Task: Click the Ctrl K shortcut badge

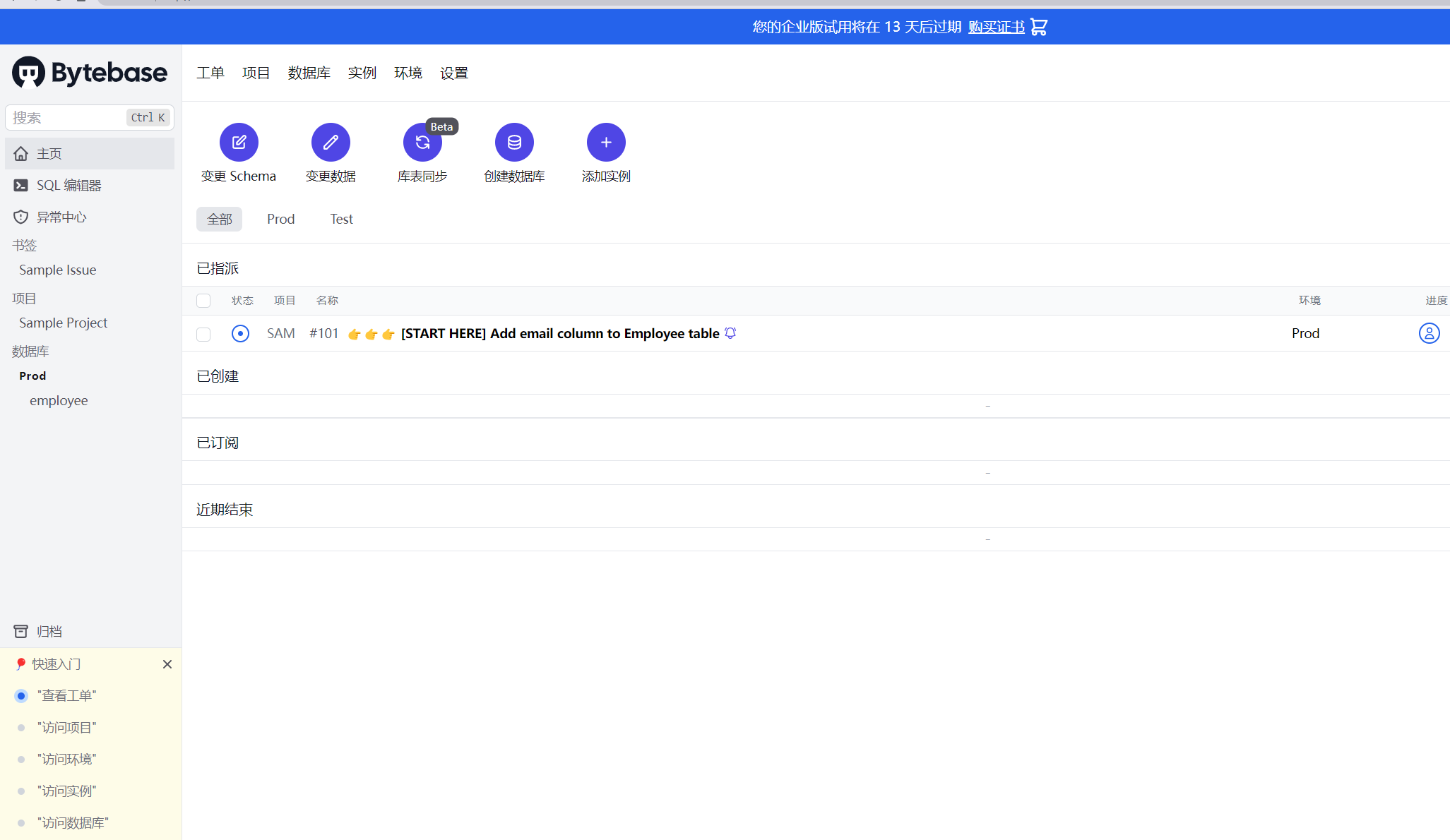Action: click(x=148, y=117)
